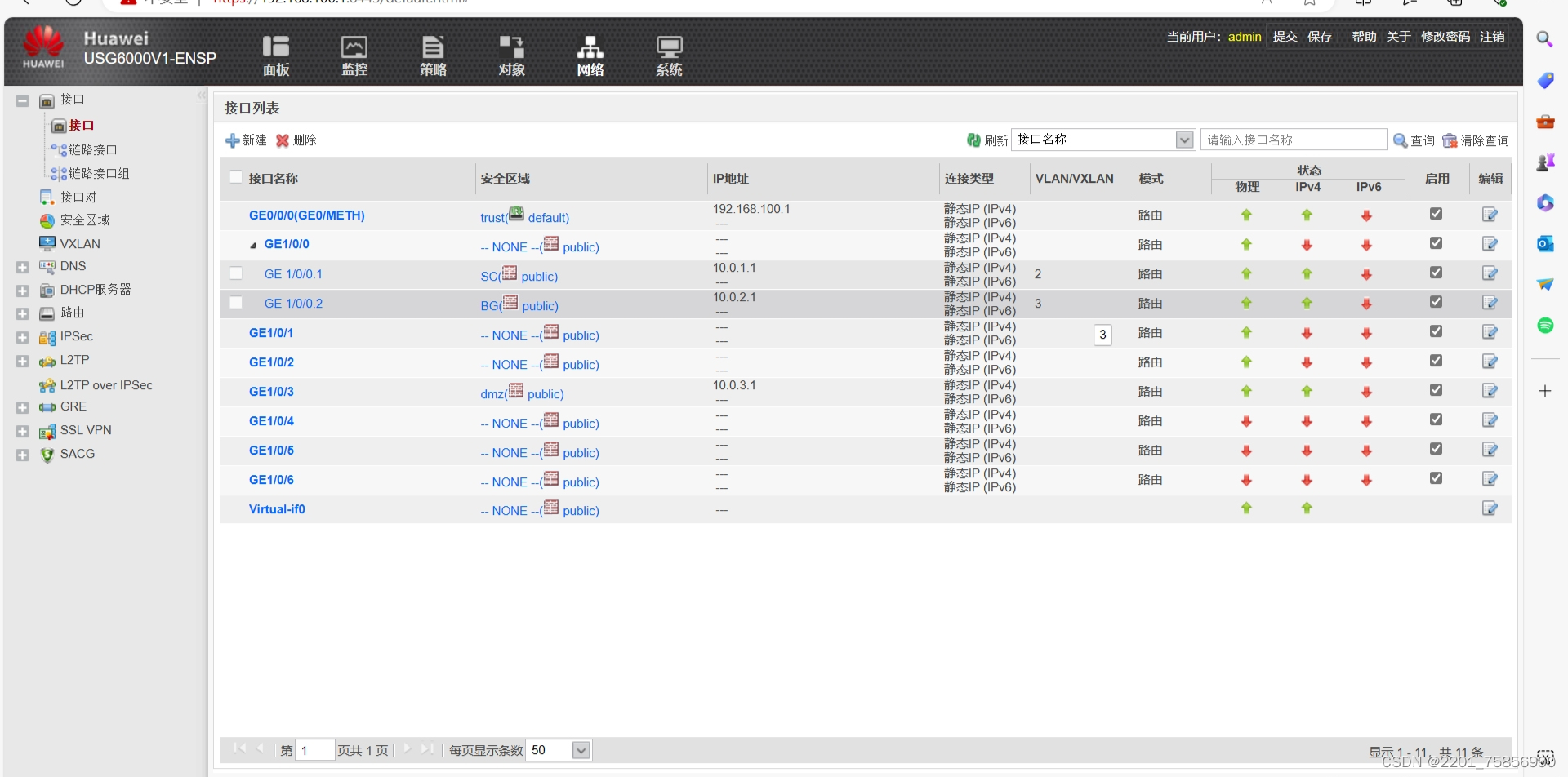The width and height of the screenshot is (1568, 777).
Task: Collapse the 接口 tree root node
Action: [22, 101]
